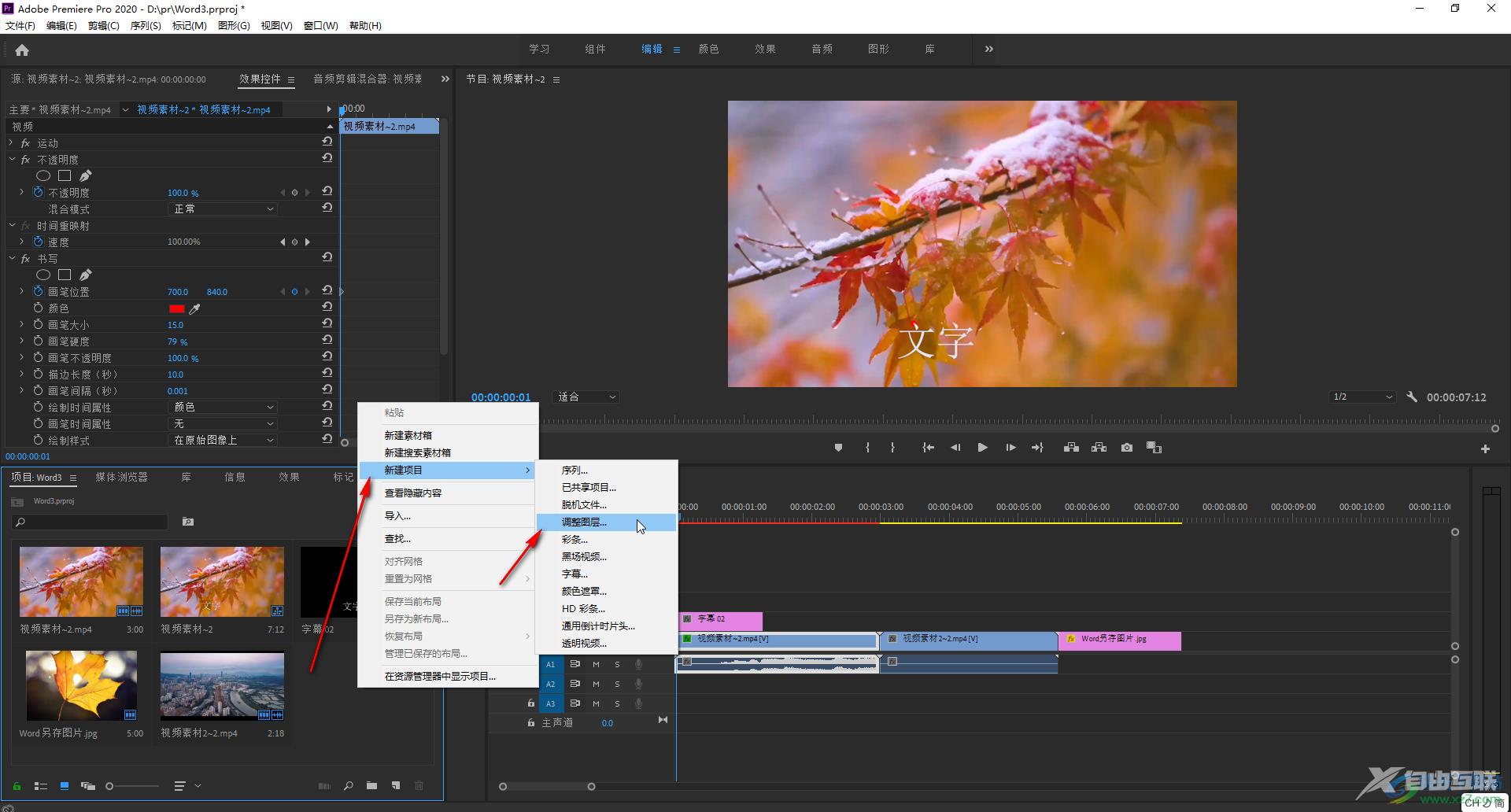Screen dimensions: 1511x812
Task: Collapse the 不透明度 effect group
Action: (12, 160)
